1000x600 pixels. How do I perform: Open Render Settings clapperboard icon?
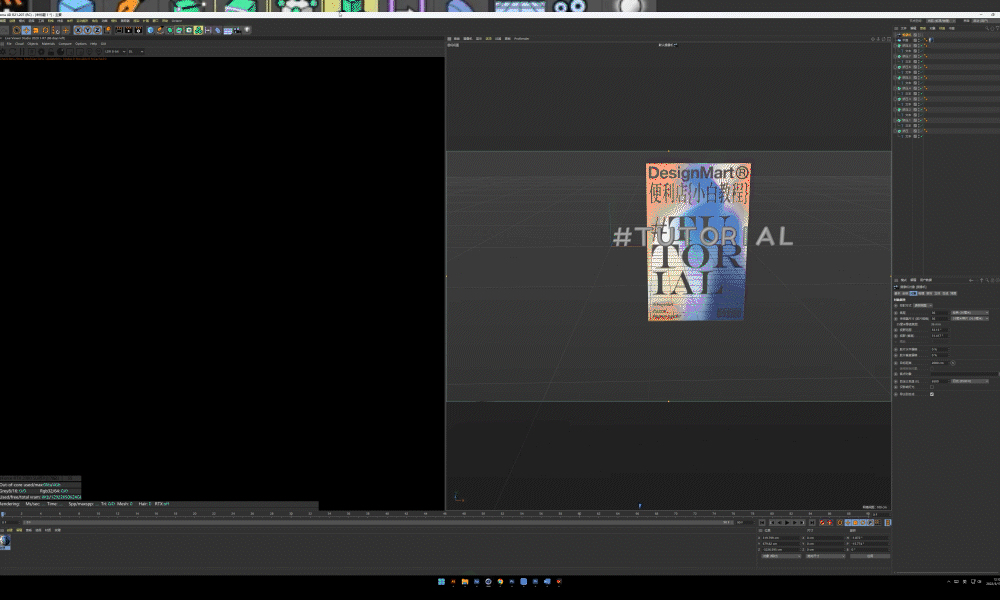(138, 30)
